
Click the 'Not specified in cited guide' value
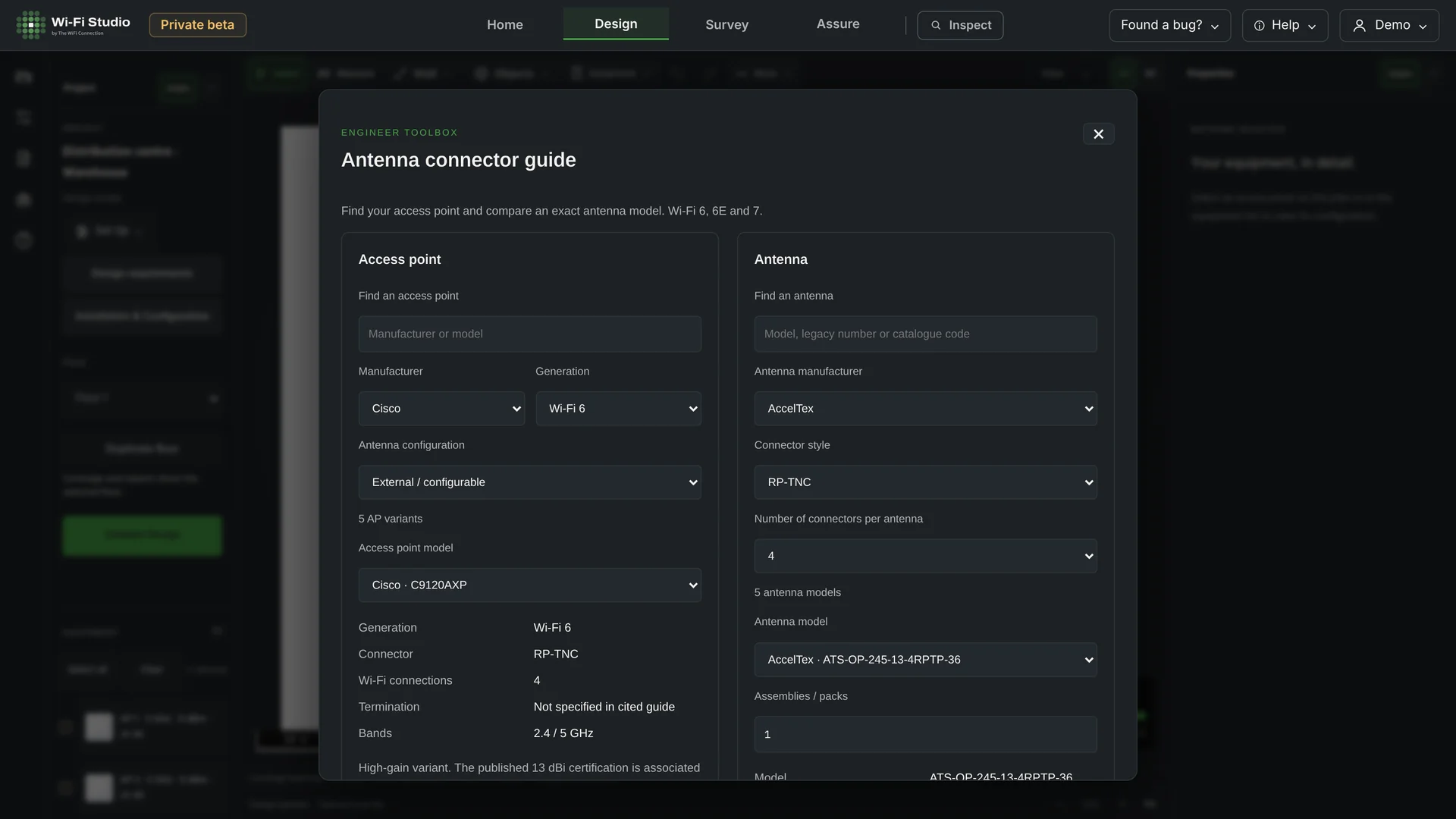pyautogui.click(x=604, y=707)
